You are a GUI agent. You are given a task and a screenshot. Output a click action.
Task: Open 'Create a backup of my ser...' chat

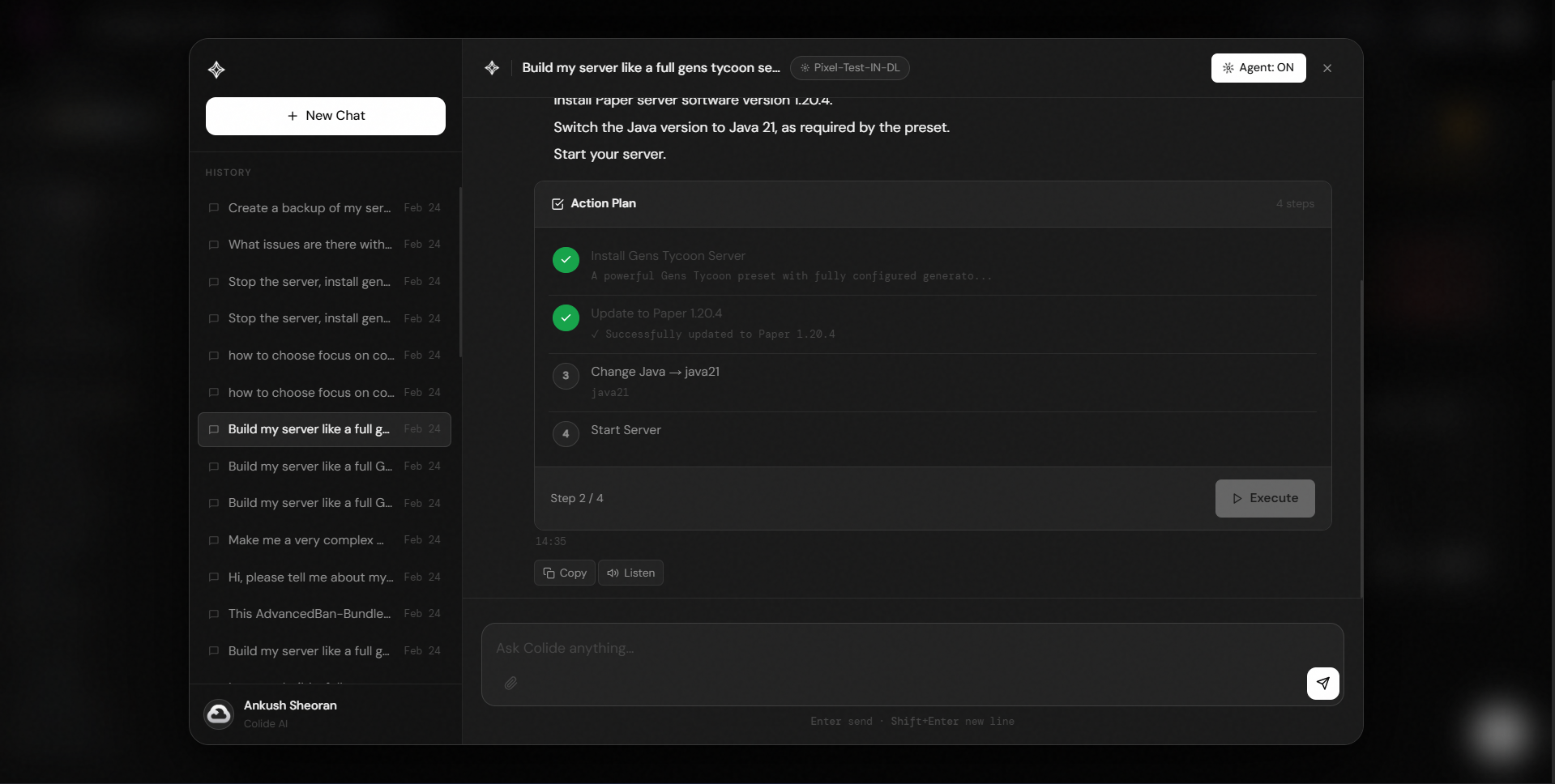click(x=324, y=208)
